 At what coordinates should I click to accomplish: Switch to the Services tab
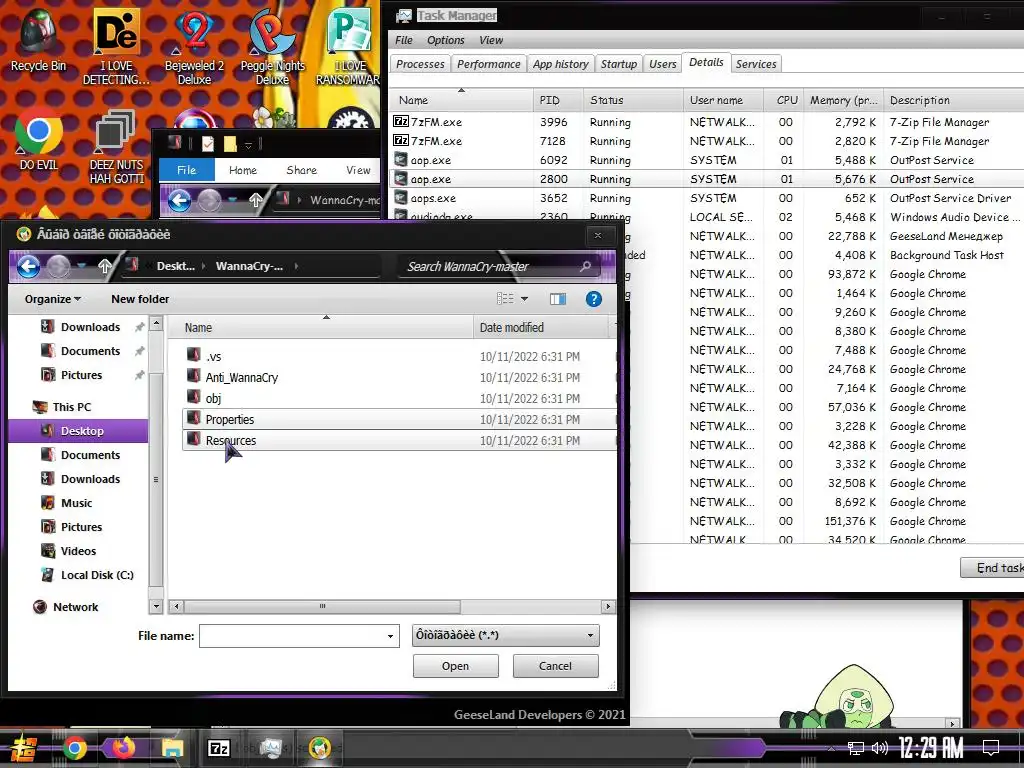point(756,64)
